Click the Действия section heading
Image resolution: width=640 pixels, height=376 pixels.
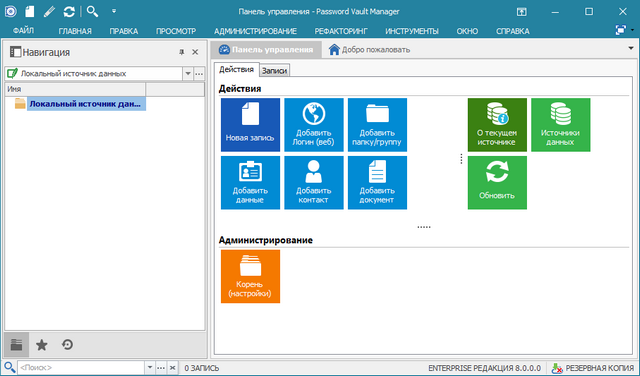(x=240, y=89)
